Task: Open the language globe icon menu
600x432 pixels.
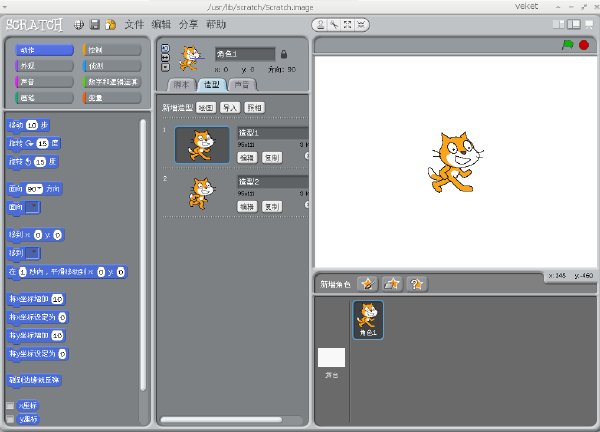Action: [x=79, y=25]
